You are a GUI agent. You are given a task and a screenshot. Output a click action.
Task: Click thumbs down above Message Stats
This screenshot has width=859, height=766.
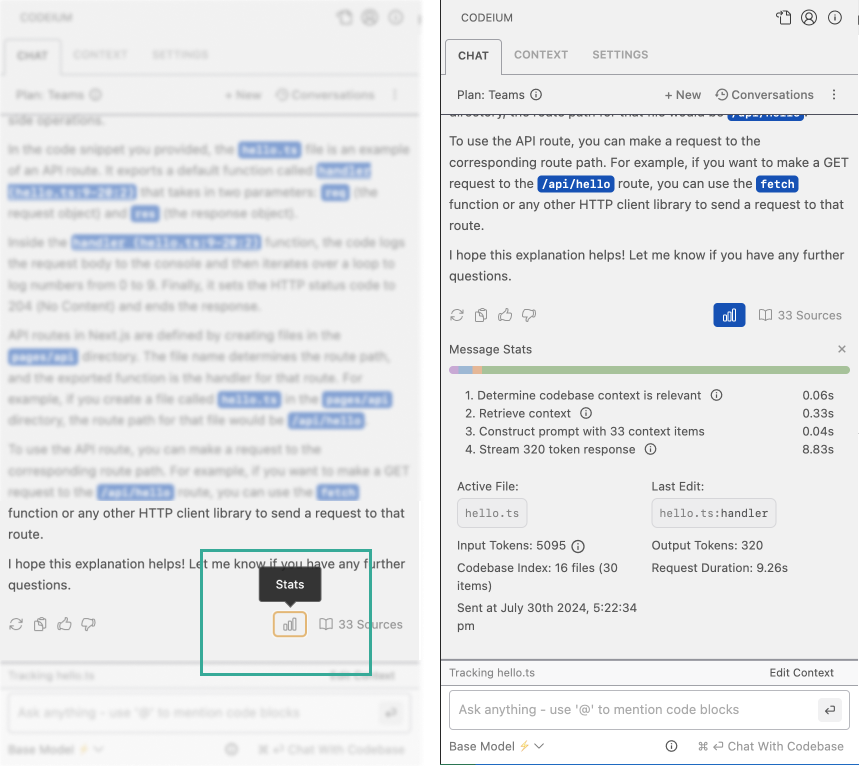pos(529,315)
